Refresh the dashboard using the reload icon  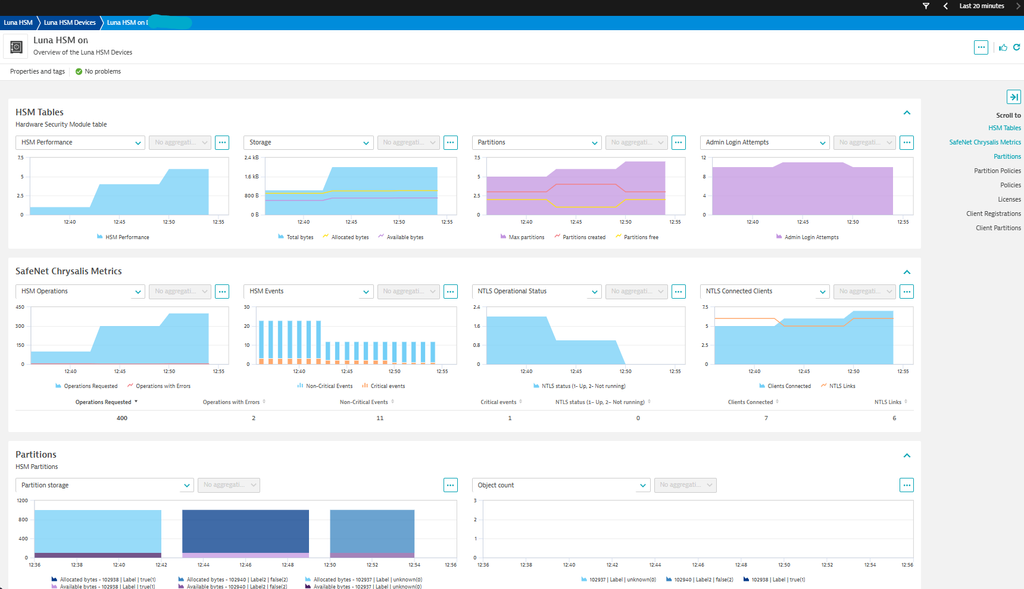[1018, 47]
